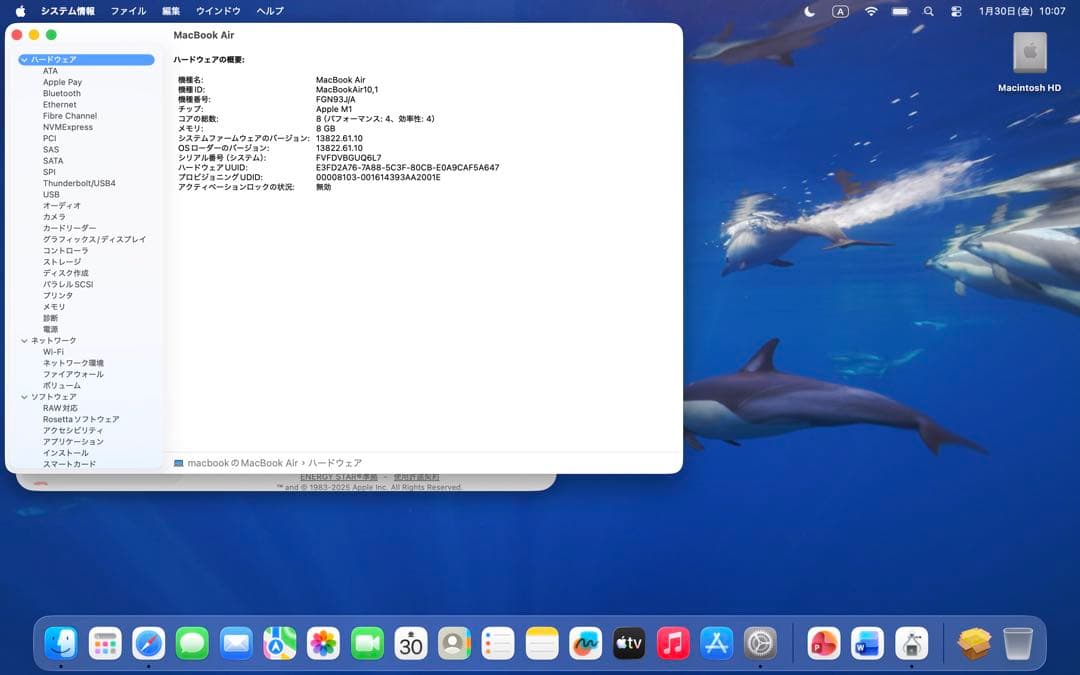Open the App Store from the Dock
This screenshot has width=1080, height=675.
715,645
